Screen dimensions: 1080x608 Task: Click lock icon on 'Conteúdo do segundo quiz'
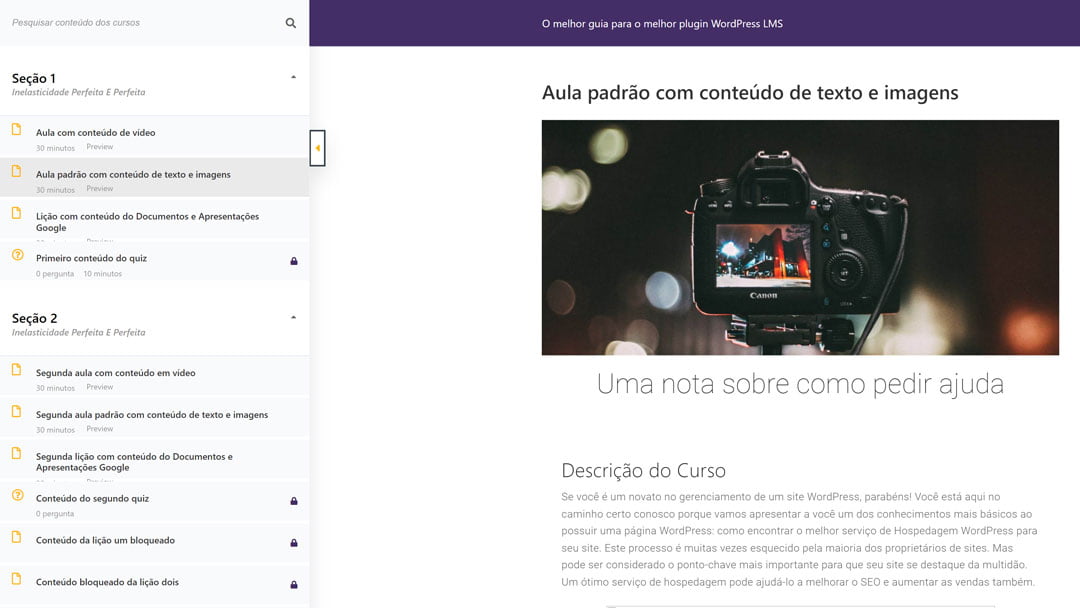(294, 501)
